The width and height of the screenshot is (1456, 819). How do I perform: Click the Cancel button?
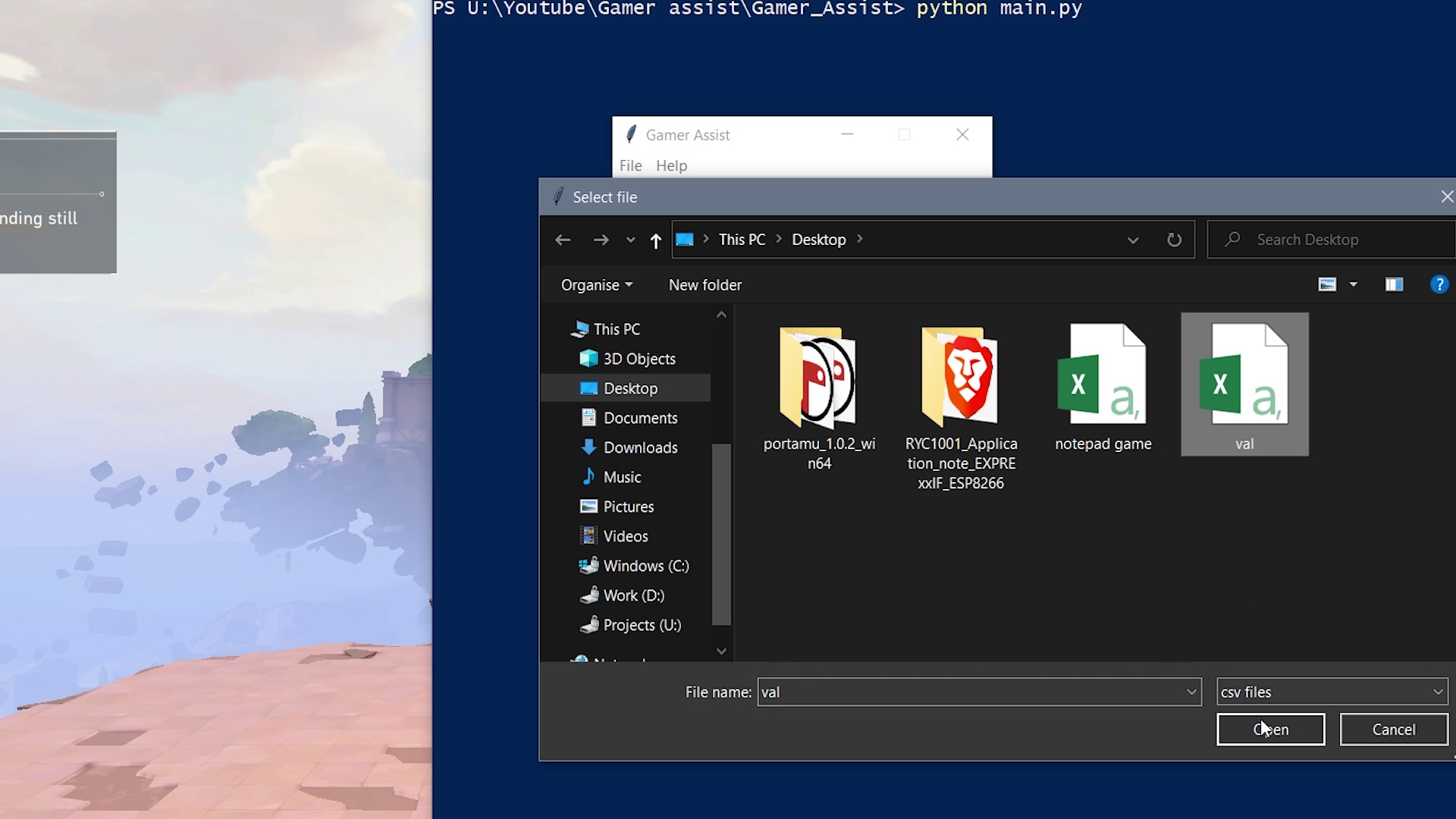tap(1393, 730)
